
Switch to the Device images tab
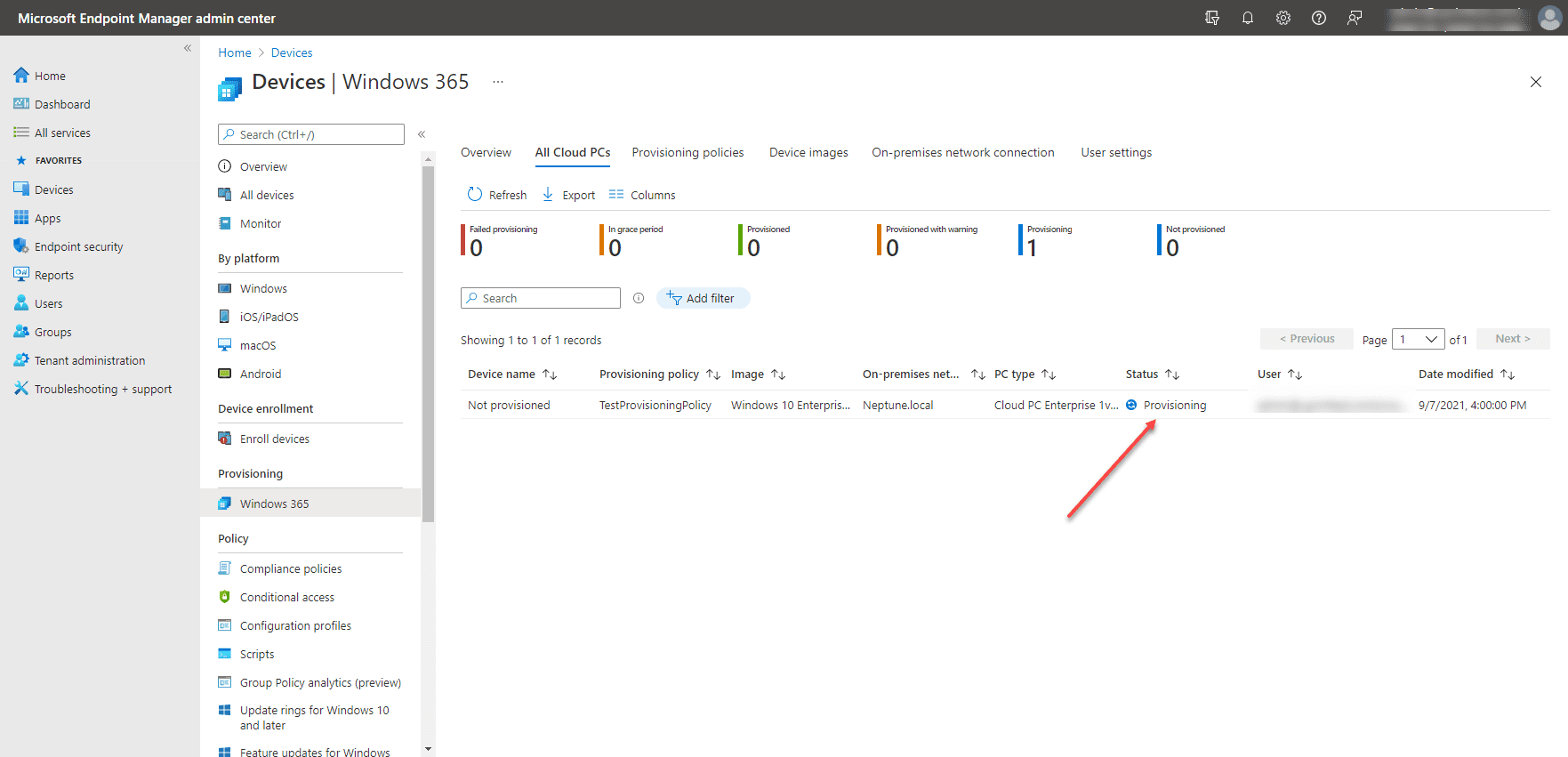[808, 152]
